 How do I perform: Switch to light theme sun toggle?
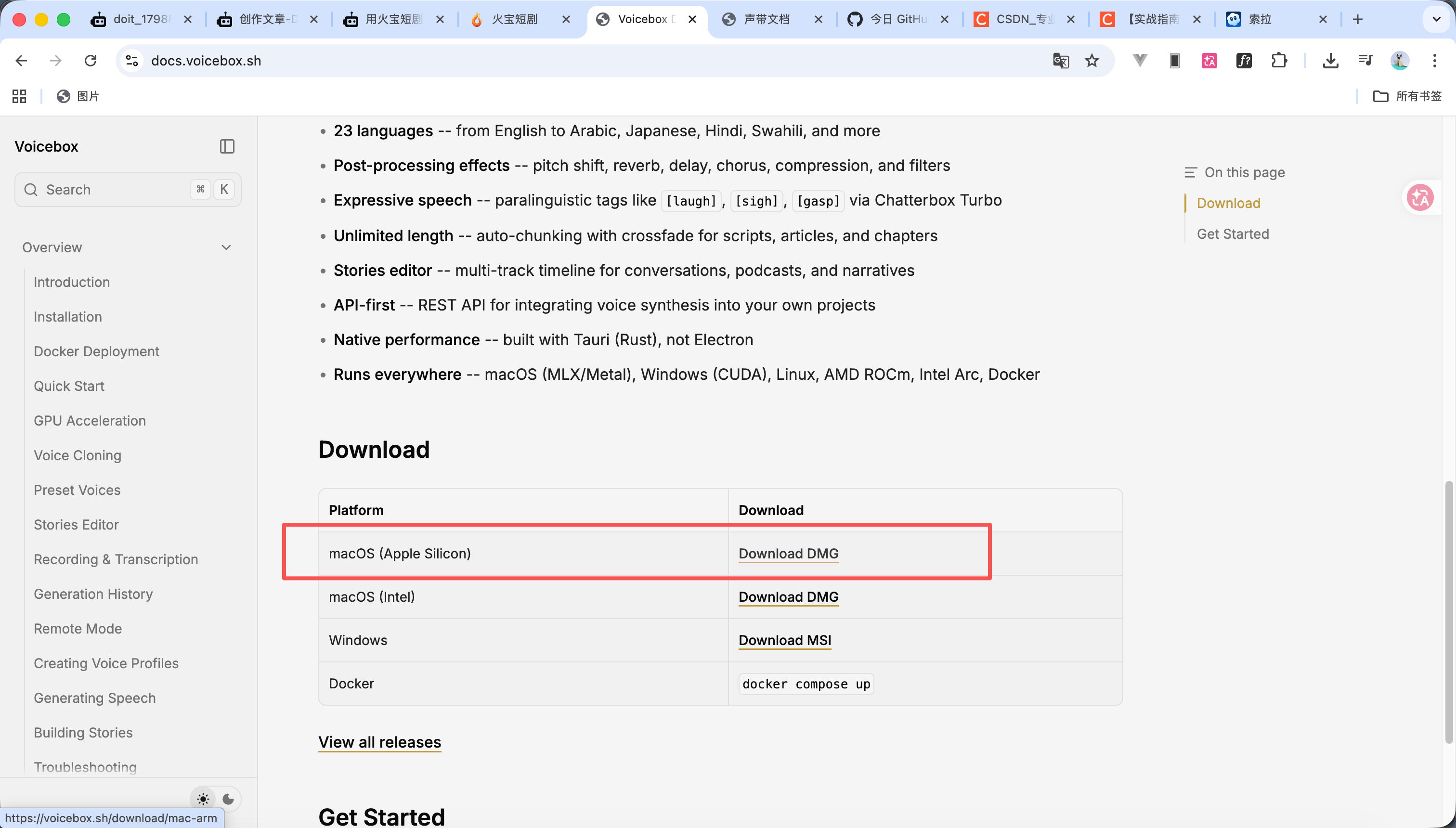pyautogui.click(x=203, y=799)
